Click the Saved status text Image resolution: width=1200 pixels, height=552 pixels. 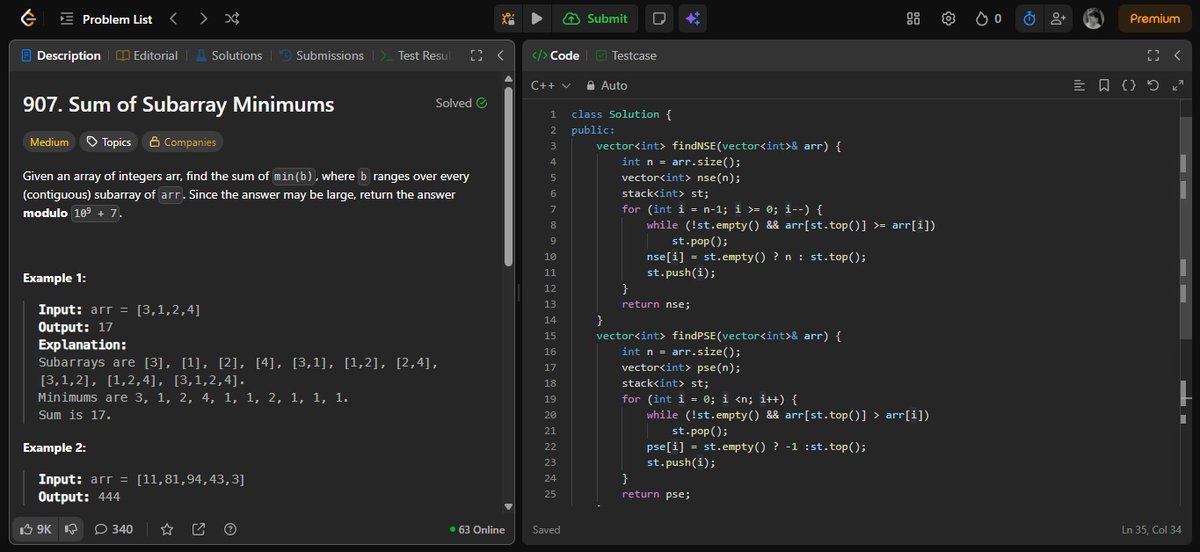coord(547,529)
